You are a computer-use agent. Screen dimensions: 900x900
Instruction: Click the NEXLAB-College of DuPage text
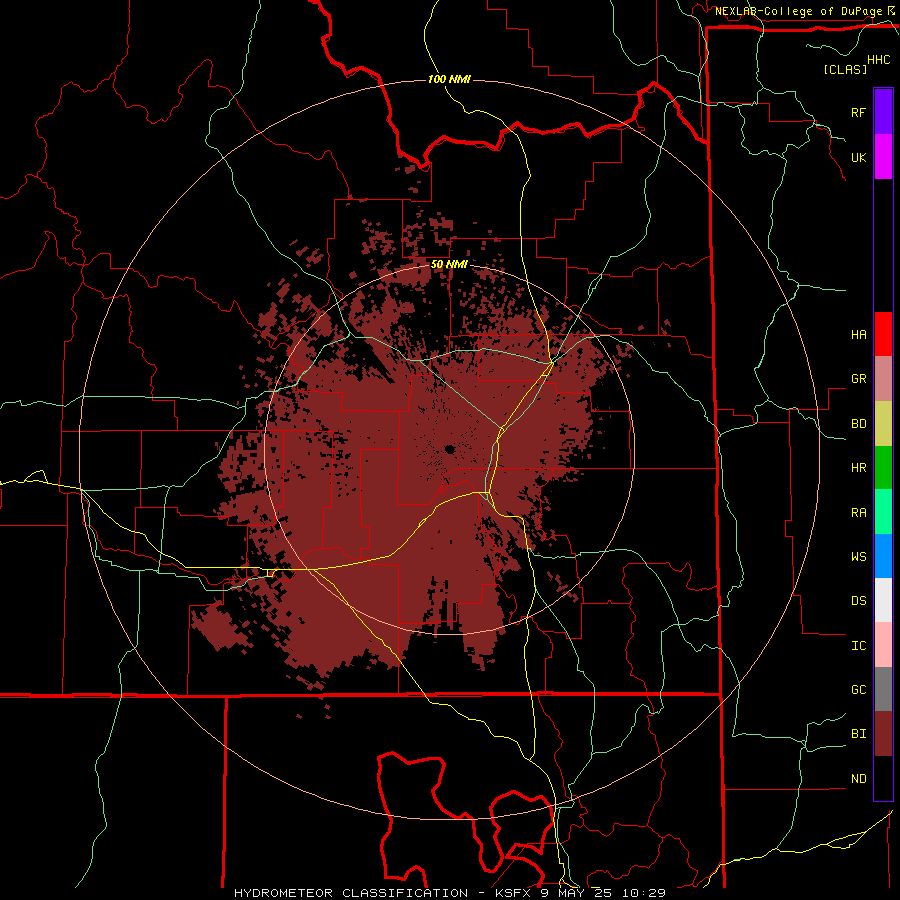pyautogui.click(x=798, y=11)
